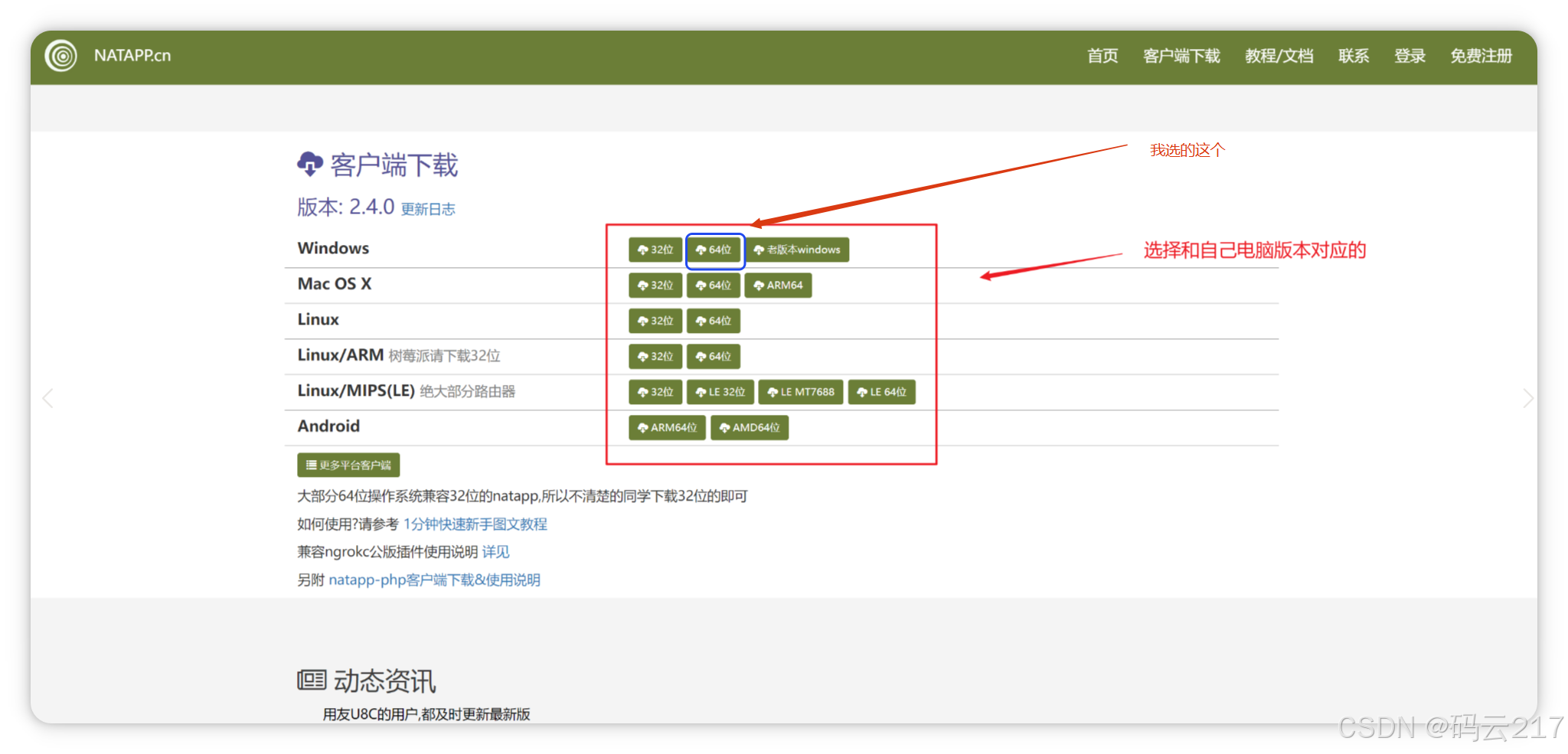Download Linux 32位 client
Image resolution: width=1568 pixels, height=754 pixels.
point(655,321)
